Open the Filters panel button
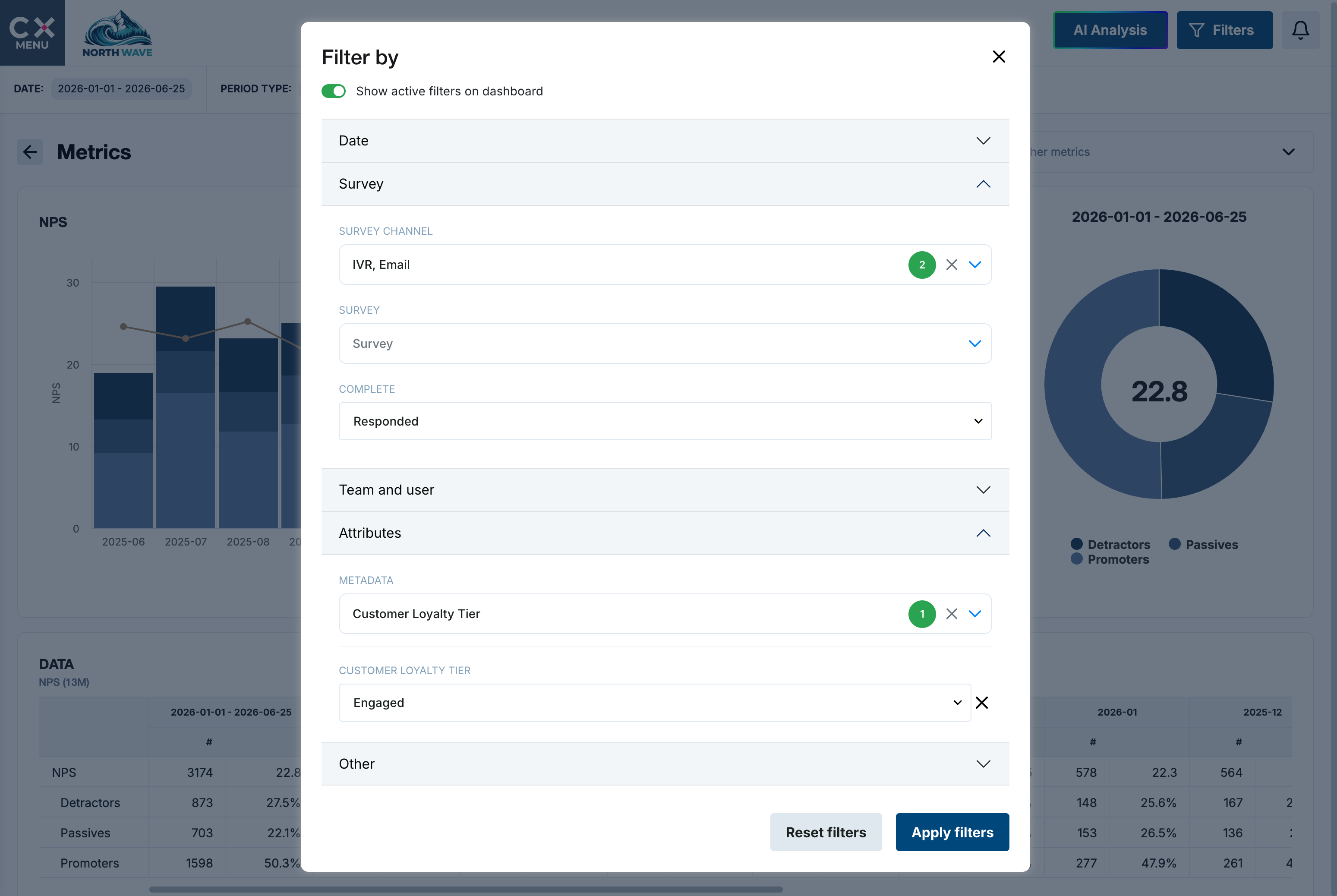The image size is (1337, 896). click(1224, 30)
